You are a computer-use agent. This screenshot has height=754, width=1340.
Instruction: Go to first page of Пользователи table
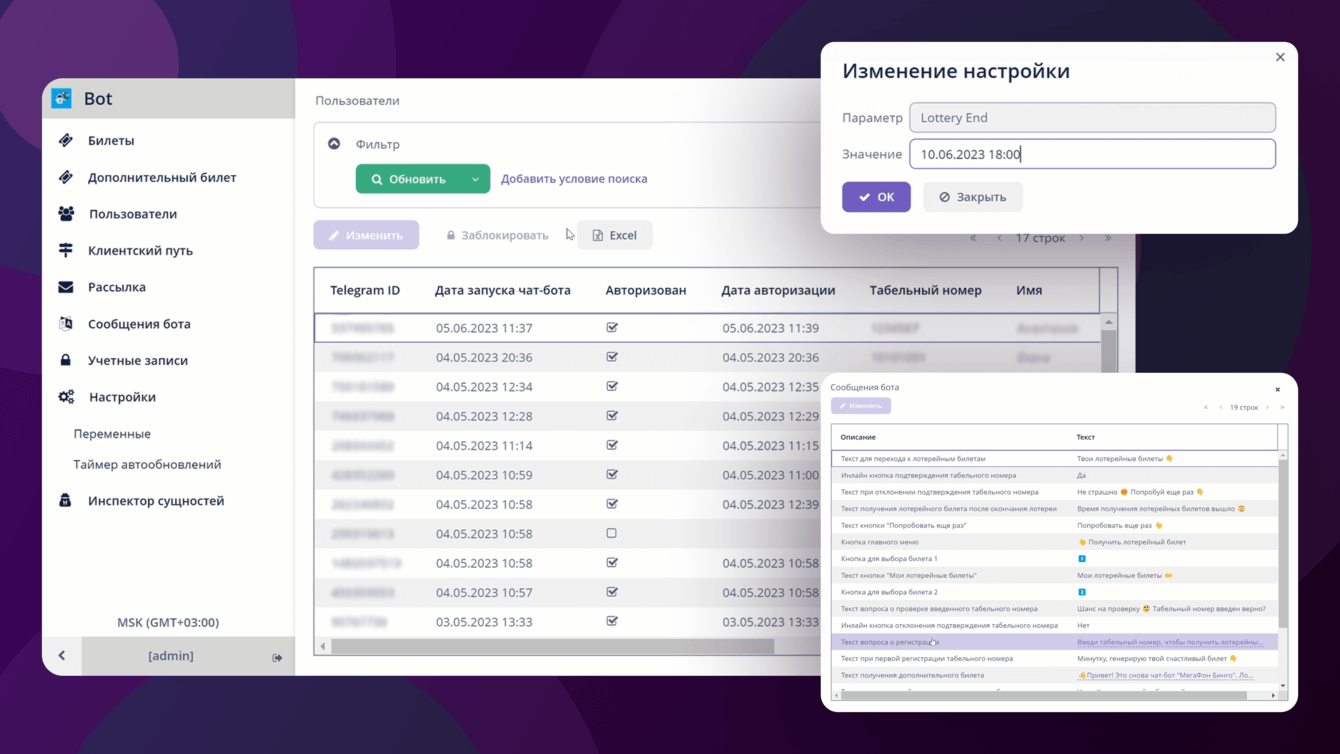973,238
